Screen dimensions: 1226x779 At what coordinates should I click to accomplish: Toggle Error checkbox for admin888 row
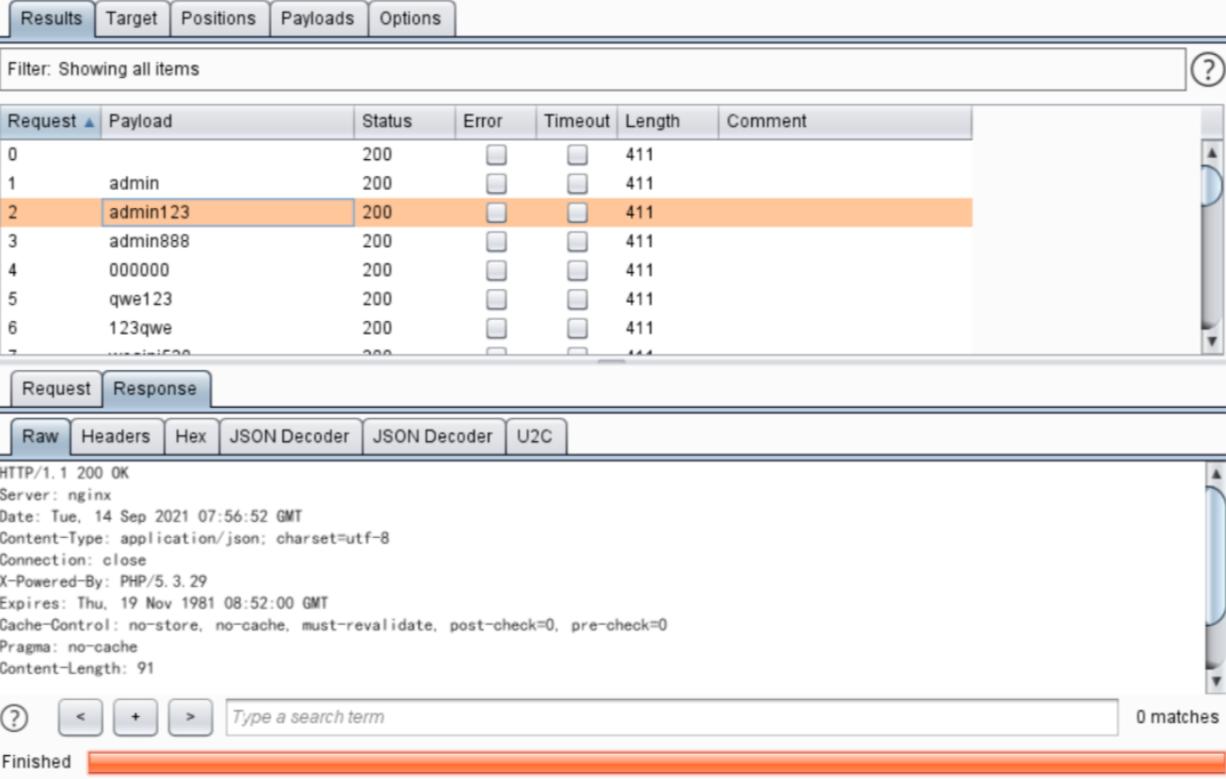click(496, 241)
